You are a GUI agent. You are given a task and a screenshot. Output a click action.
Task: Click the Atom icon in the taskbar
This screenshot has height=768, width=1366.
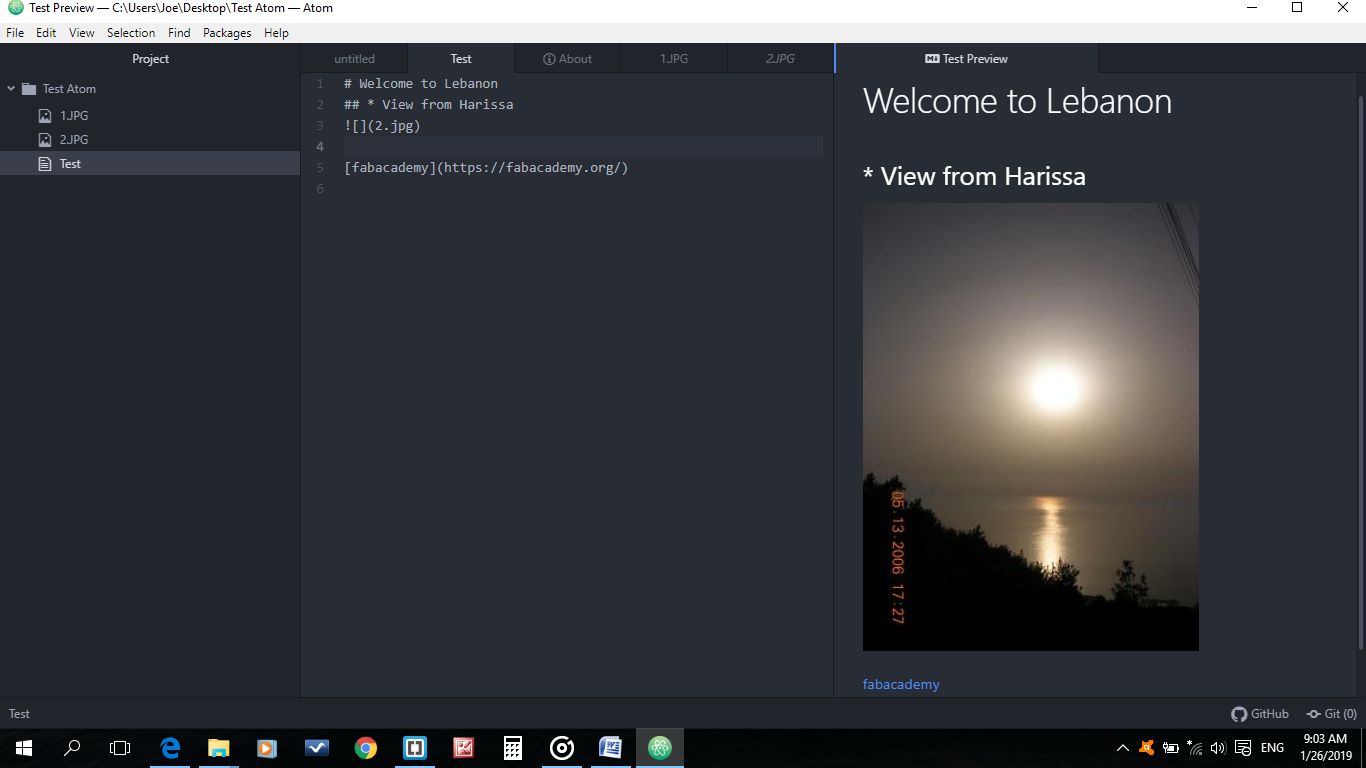[x=659, y=747]
